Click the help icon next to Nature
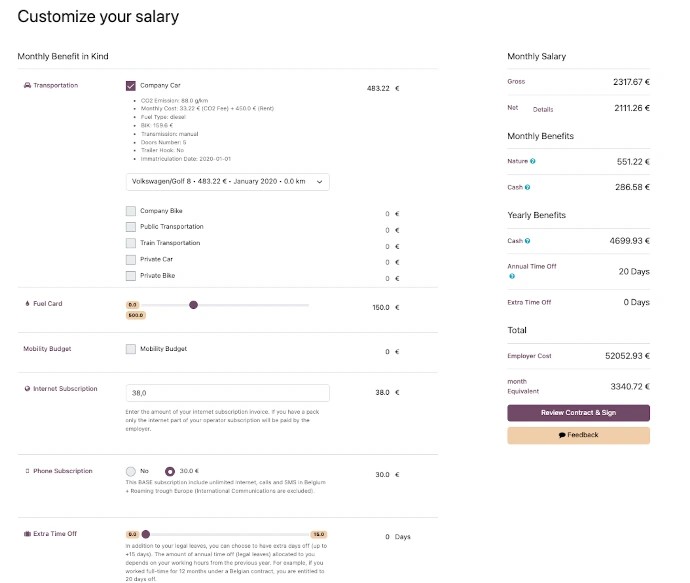This screenshot has height=583, width=690. 532,161
